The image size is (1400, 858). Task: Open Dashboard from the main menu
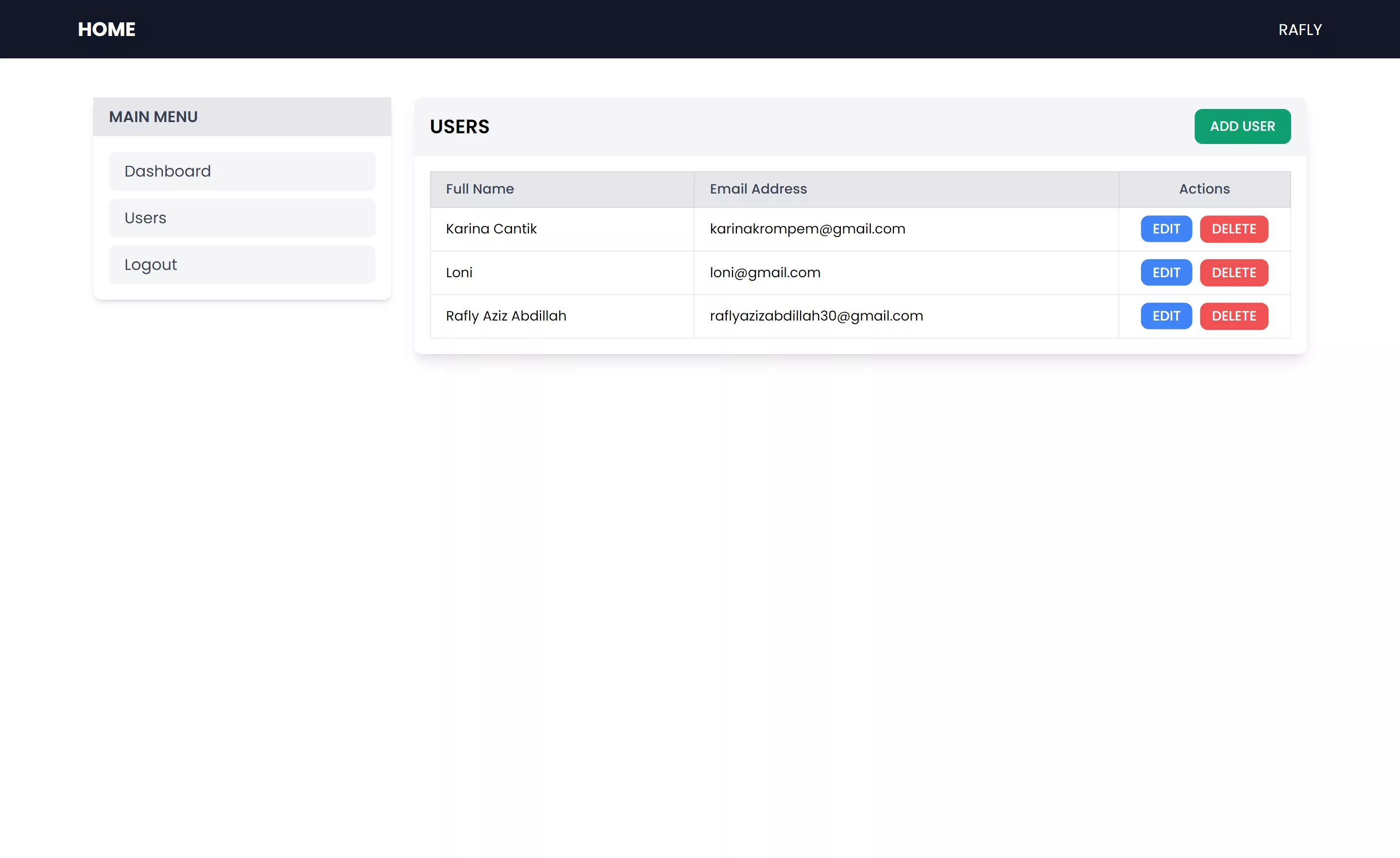pyautogui.click(x=242, y=171)
